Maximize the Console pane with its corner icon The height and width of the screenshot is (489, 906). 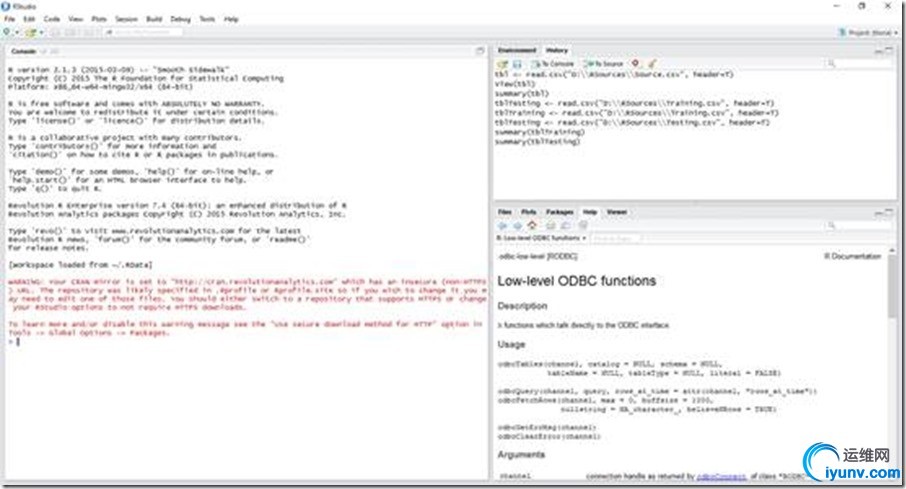coord(480,51)
